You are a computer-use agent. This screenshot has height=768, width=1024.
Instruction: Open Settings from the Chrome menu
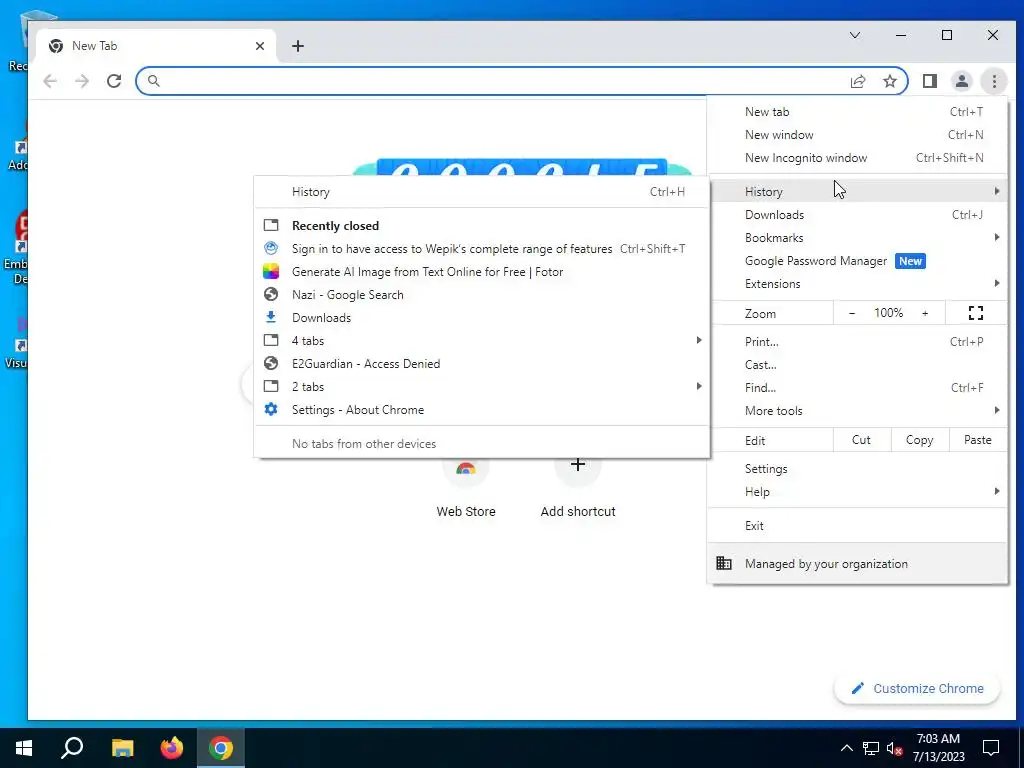tap(858, 469)
